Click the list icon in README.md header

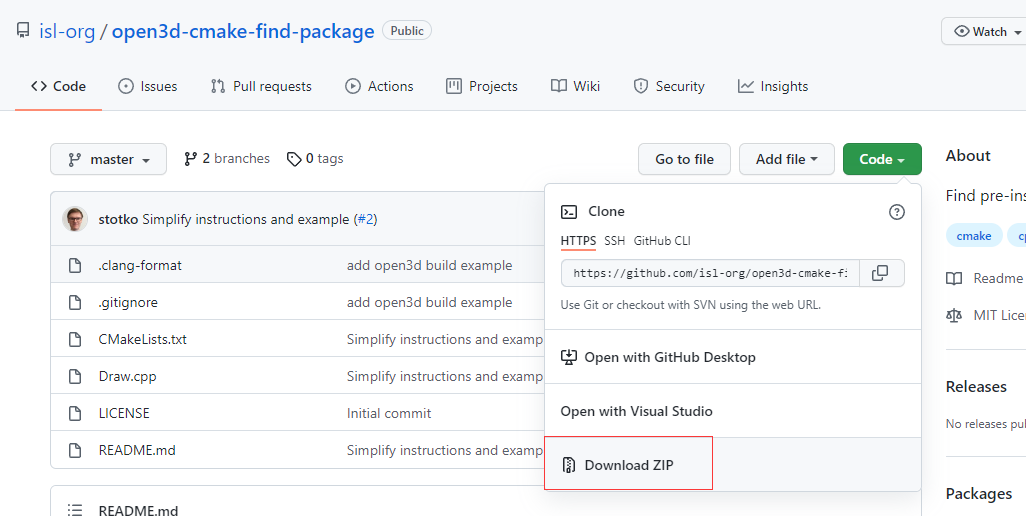point(75,510)
